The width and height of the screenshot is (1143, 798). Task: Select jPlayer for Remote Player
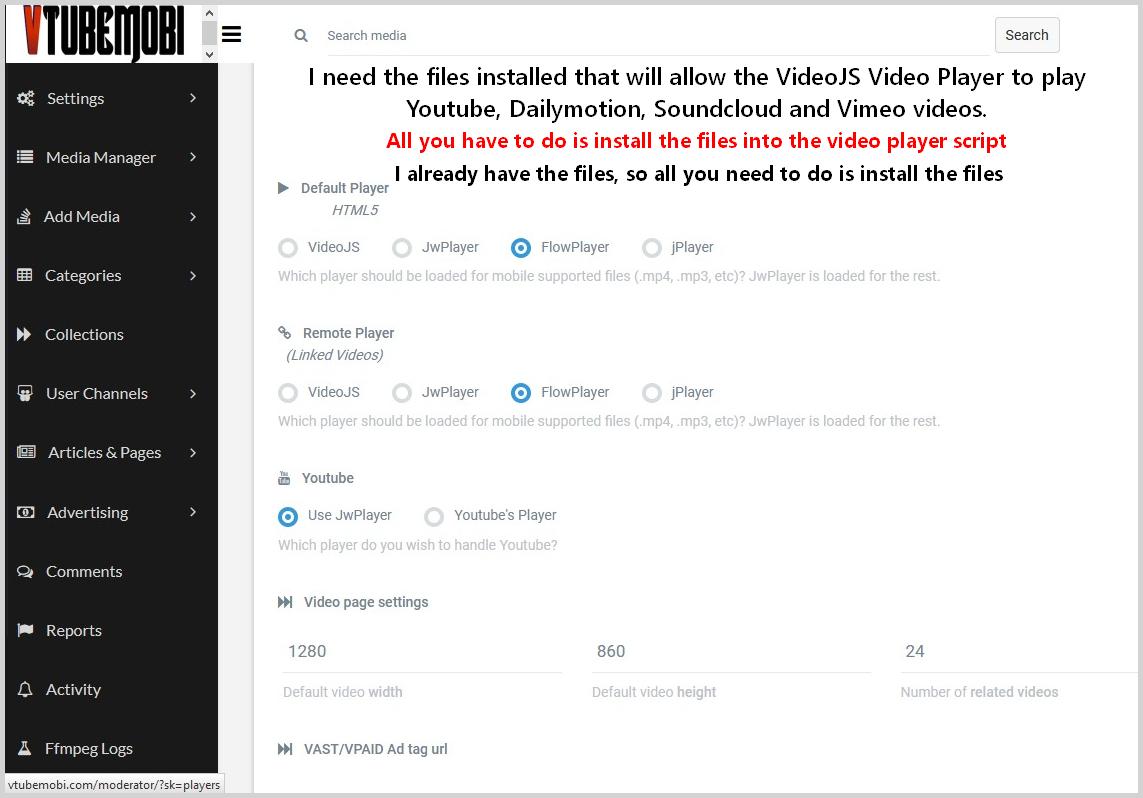click(652, 393)
